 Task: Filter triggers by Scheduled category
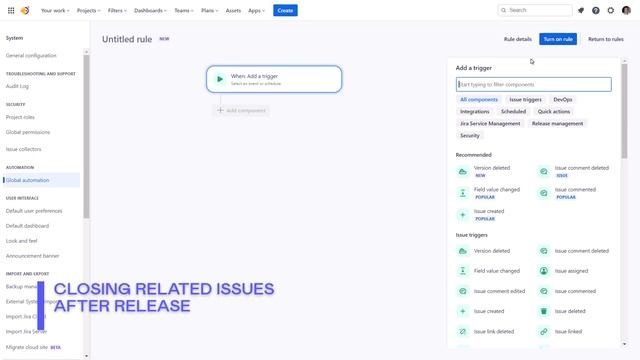[513, 111]
